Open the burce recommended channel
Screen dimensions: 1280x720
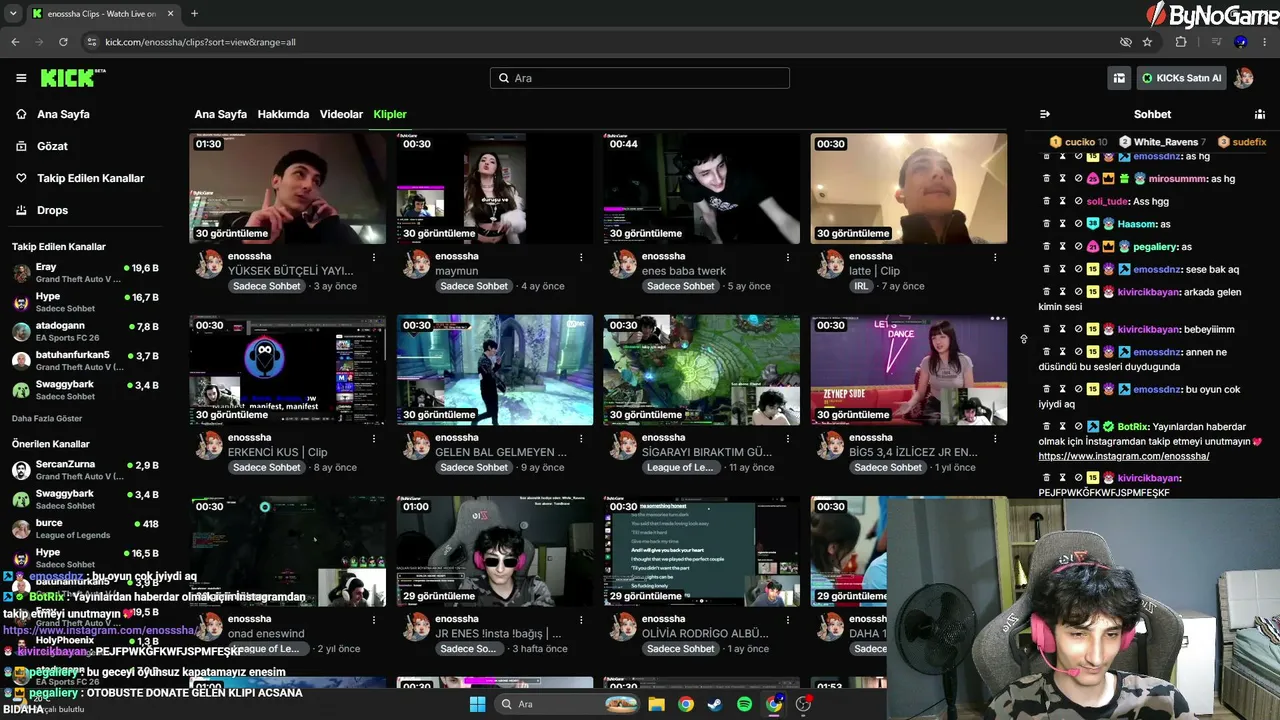point(85,528)
